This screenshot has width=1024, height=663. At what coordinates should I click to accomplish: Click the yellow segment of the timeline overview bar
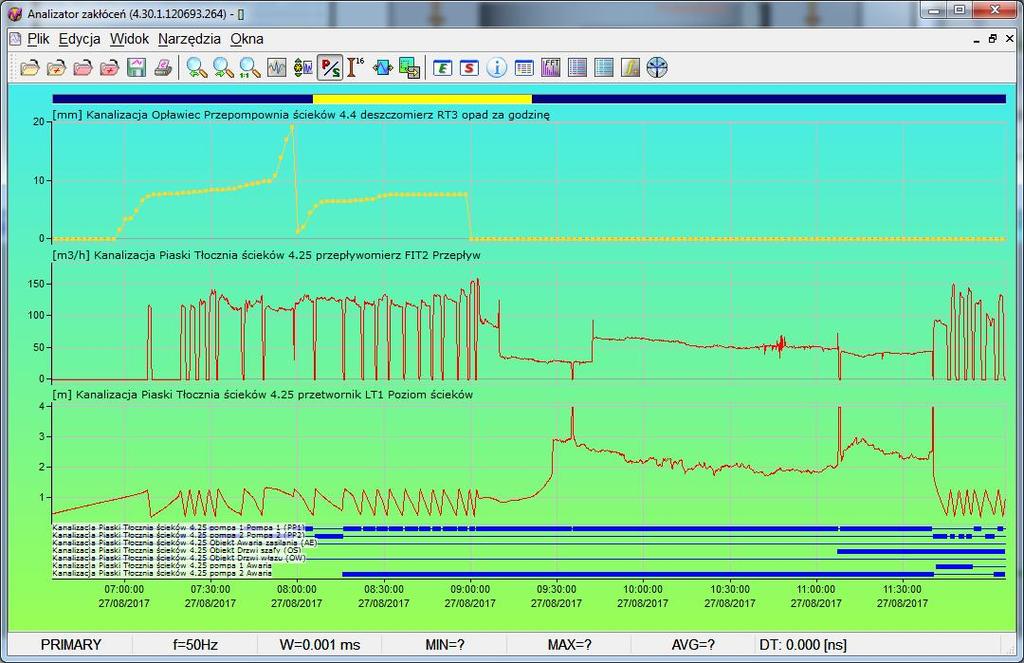[423, 99]
